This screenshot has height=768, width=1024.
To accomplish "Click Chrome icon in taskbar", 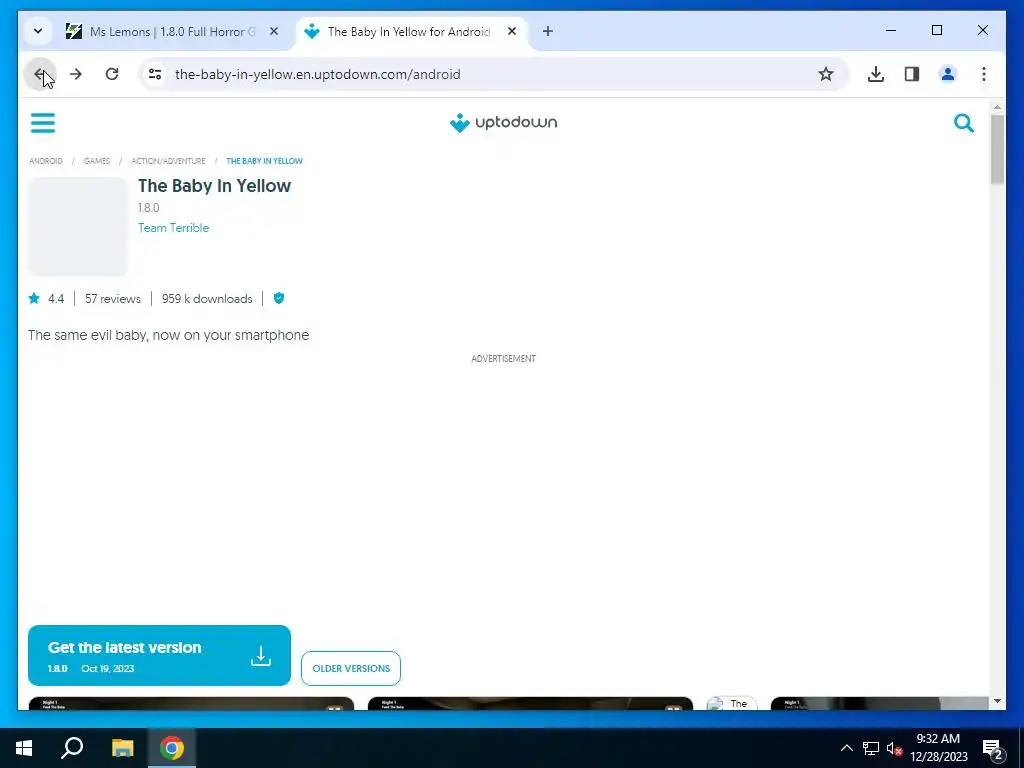I will tap(172, 748).
